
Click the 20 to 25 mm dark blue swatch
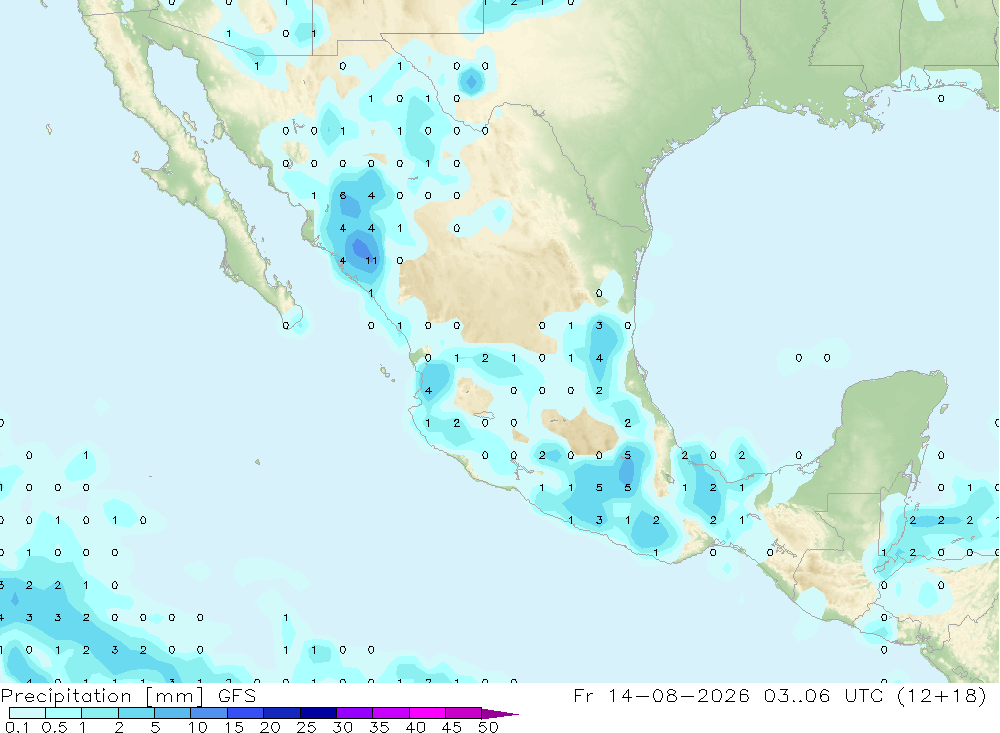coord(282,713)
